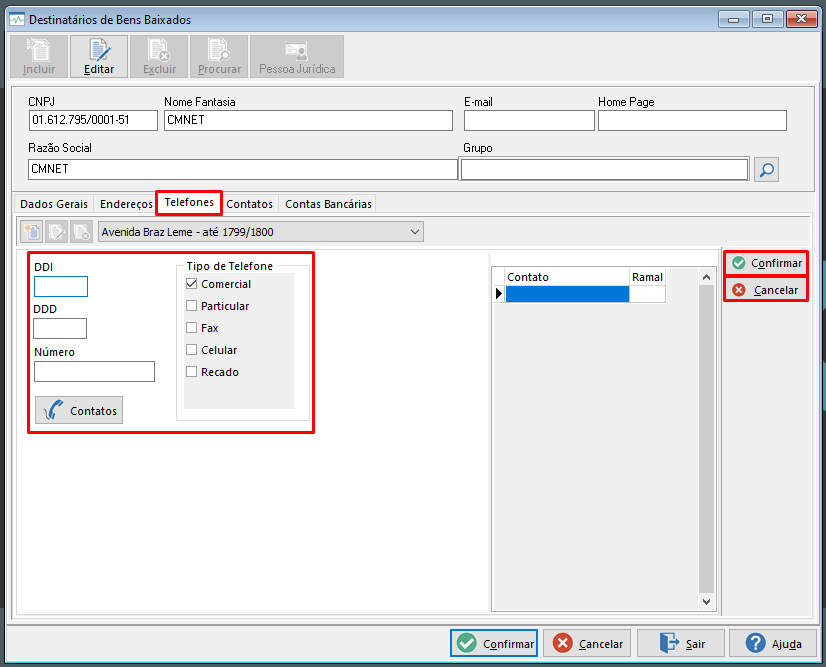
Task: Open Contatos with the phone handset button
Action: click(x=79, y=410)
